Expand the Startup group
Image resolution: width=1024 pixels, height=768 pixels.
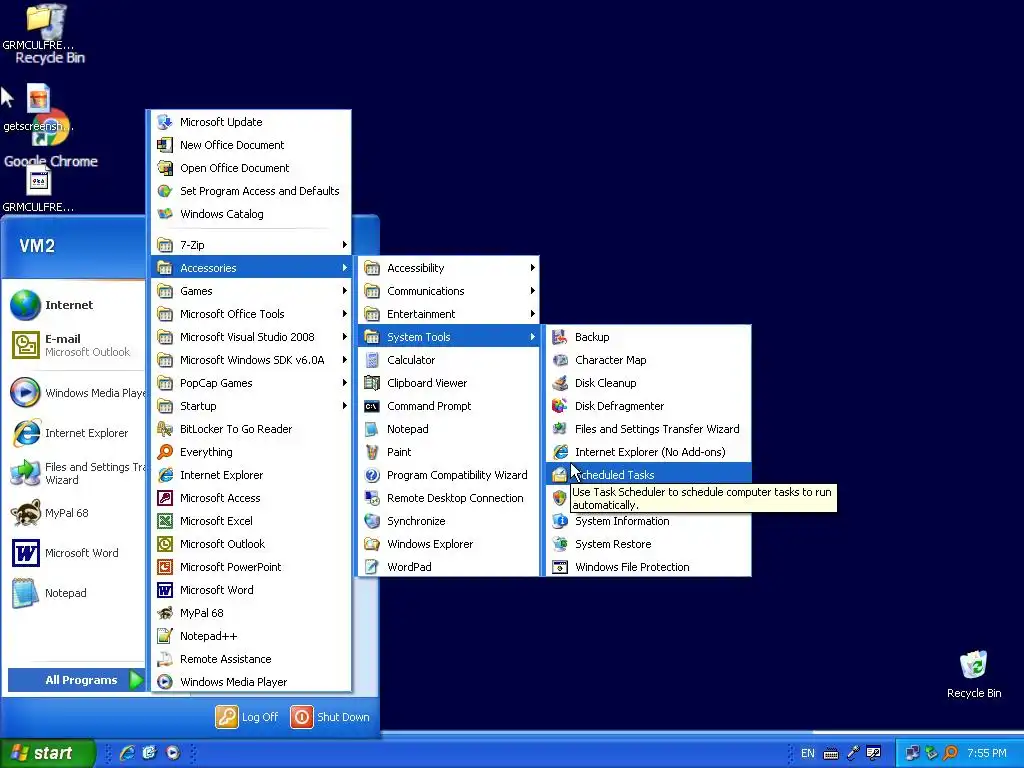click(251, 406)
